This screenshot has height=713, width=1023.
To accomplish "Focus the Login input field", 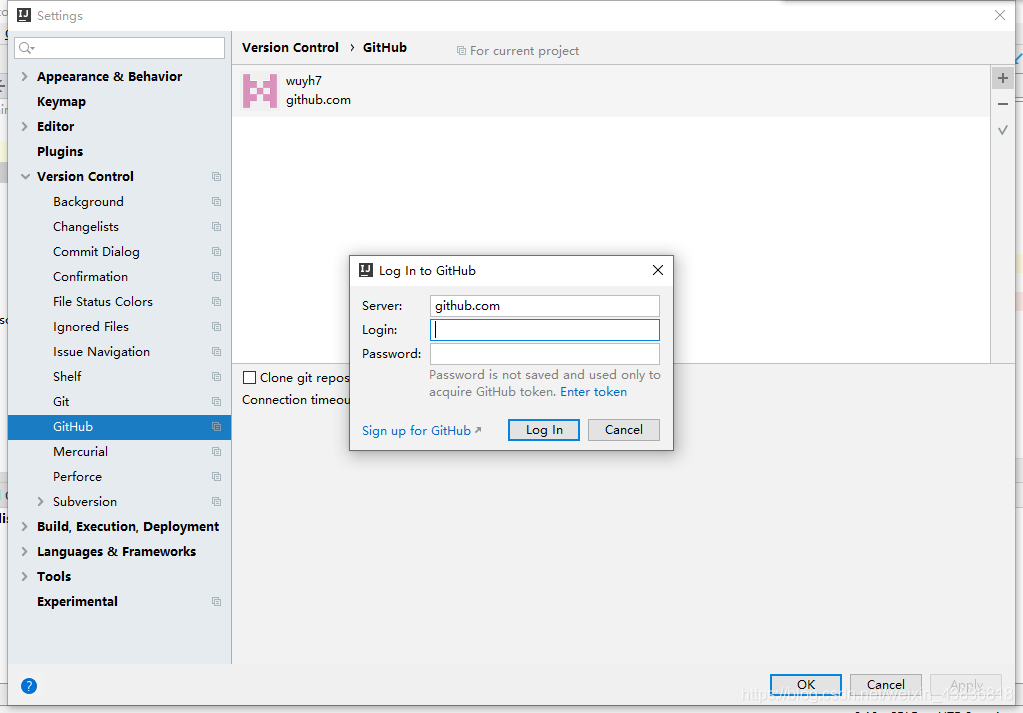I will click(545, 330).
